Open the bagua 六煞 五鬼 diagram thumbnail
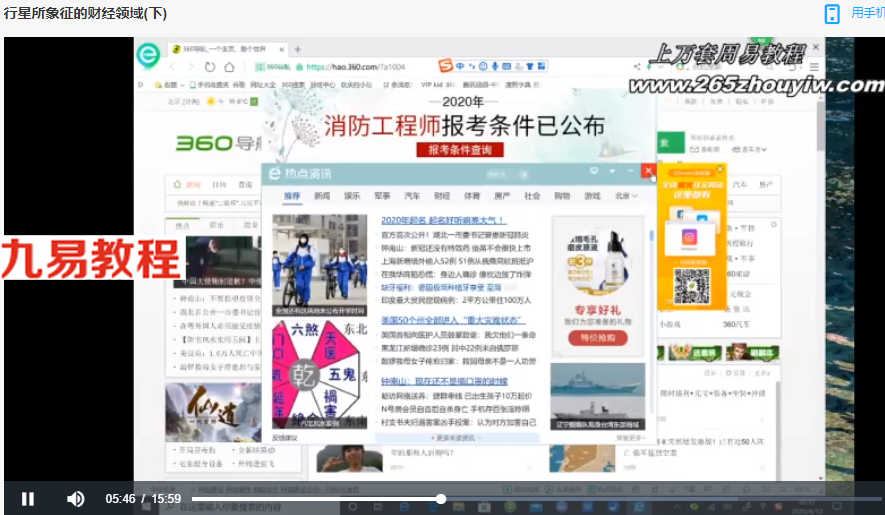The width and height of the screenshot is (885, 515). pos(319,374)
